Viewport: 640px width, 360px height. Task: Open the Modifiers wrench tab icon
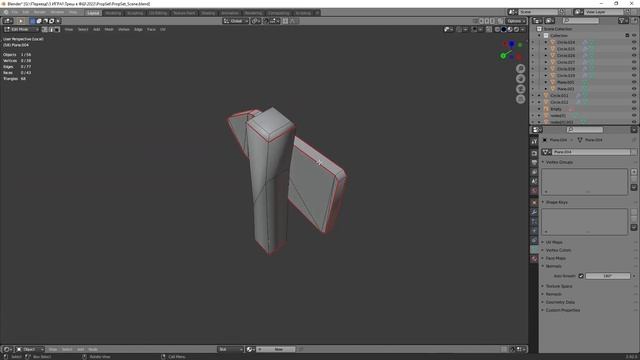tap(534, 212)
